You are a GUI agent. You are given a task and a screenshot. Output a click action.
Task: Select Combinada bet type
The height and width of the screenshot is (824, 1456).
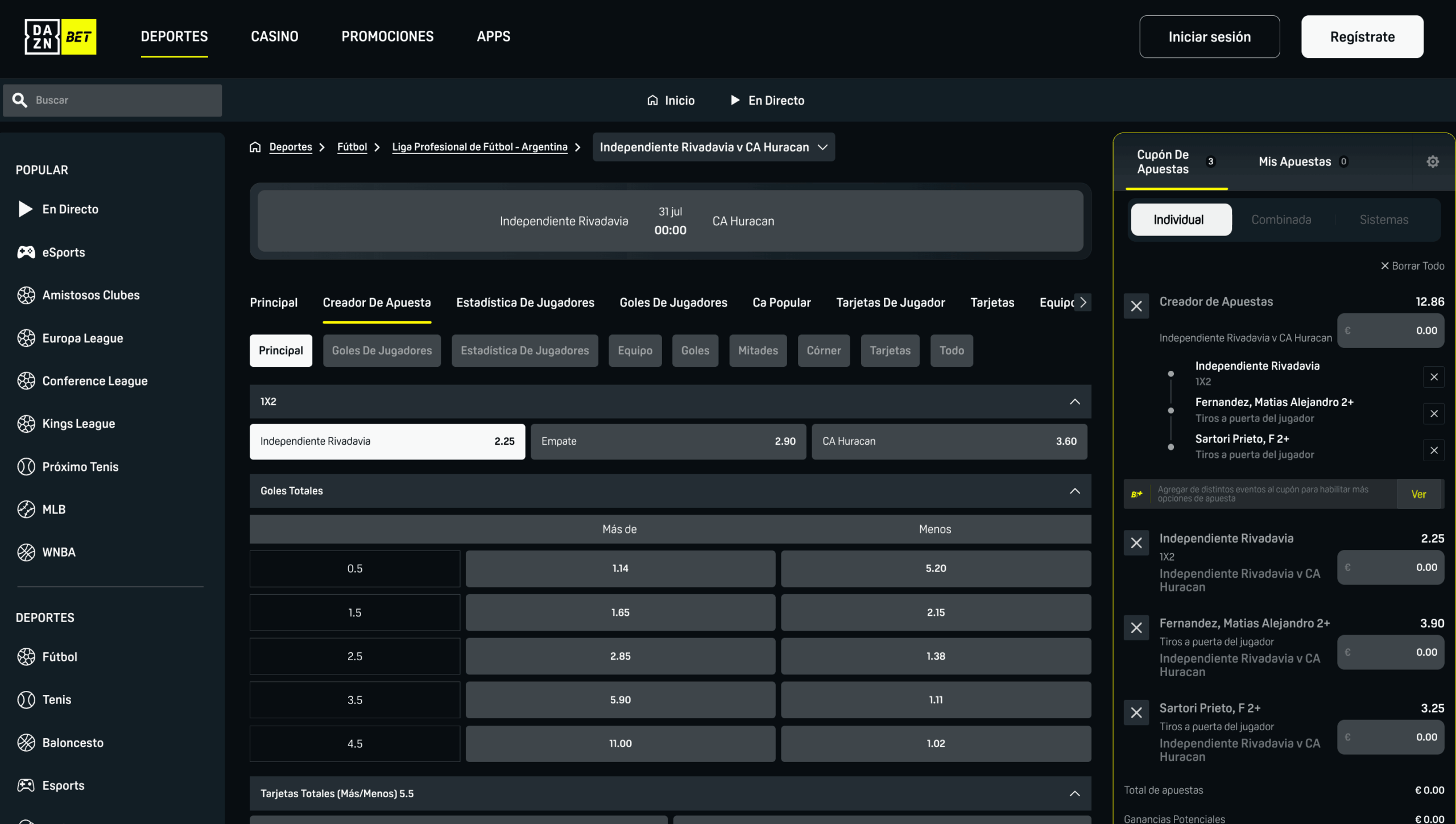[x=1281, y=220]
